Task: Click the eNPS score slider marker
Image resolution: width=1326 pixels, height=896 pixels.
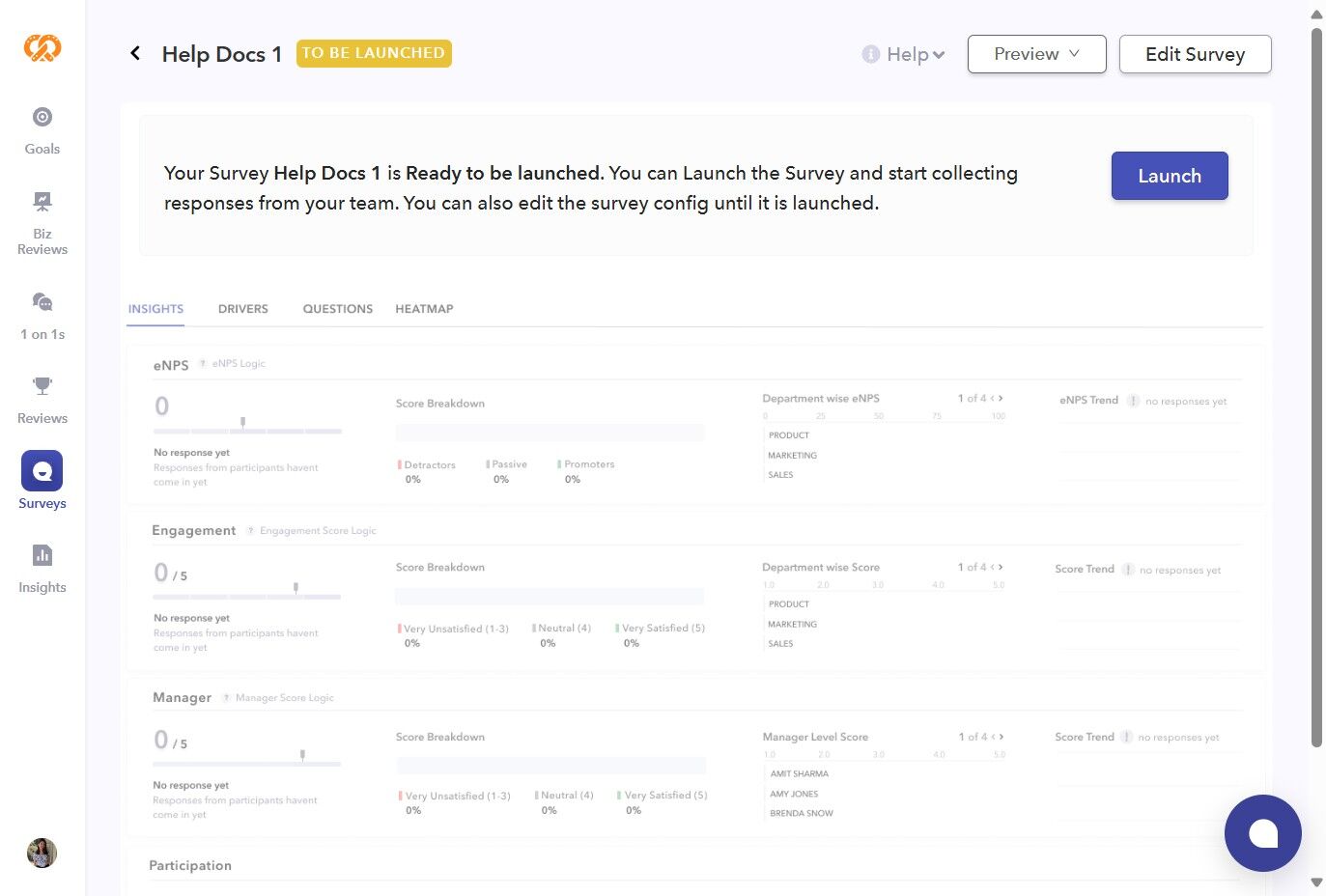Action: tap(243, 422)
